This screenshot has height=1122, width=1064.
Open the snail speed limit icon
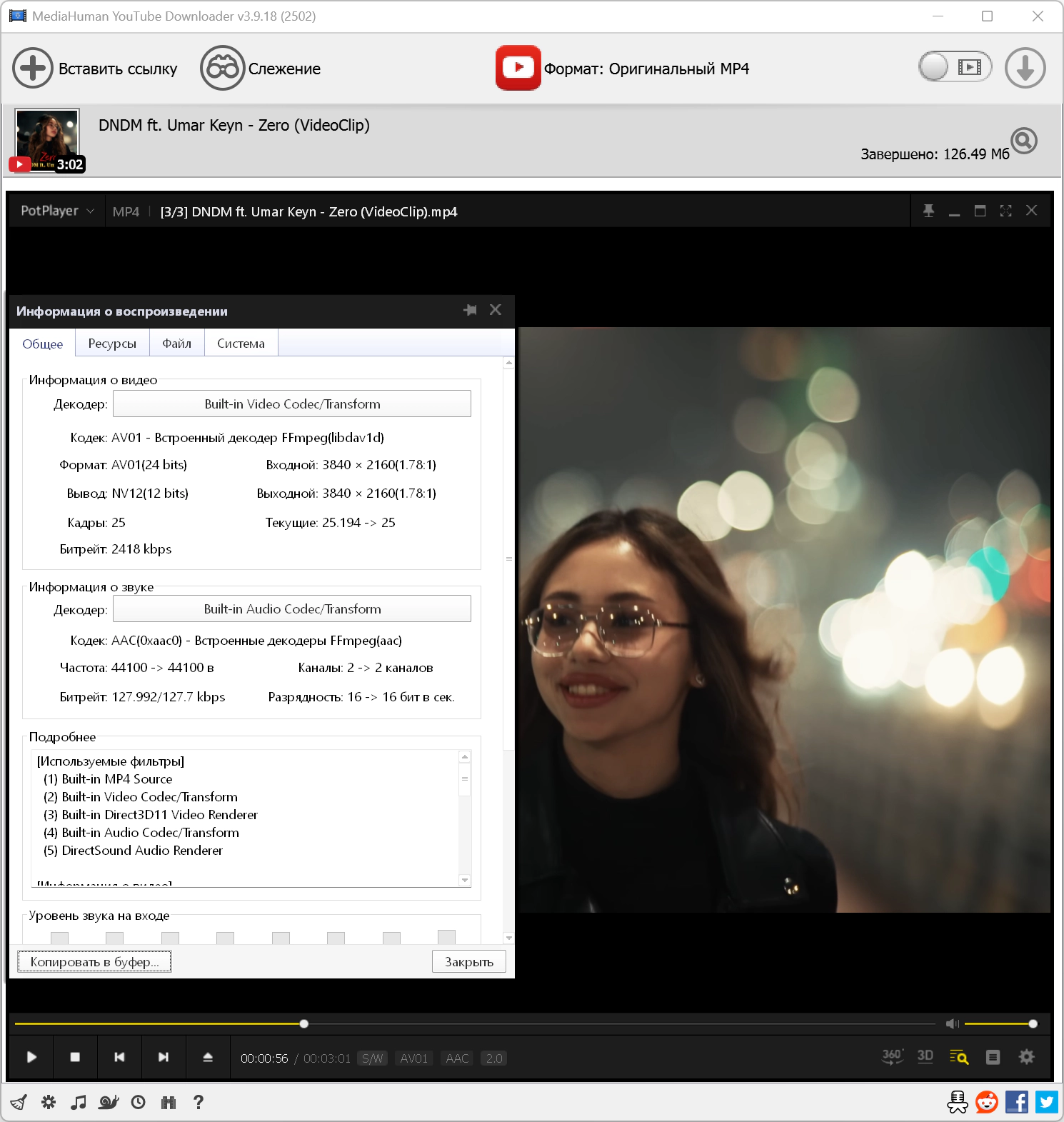108,1102
